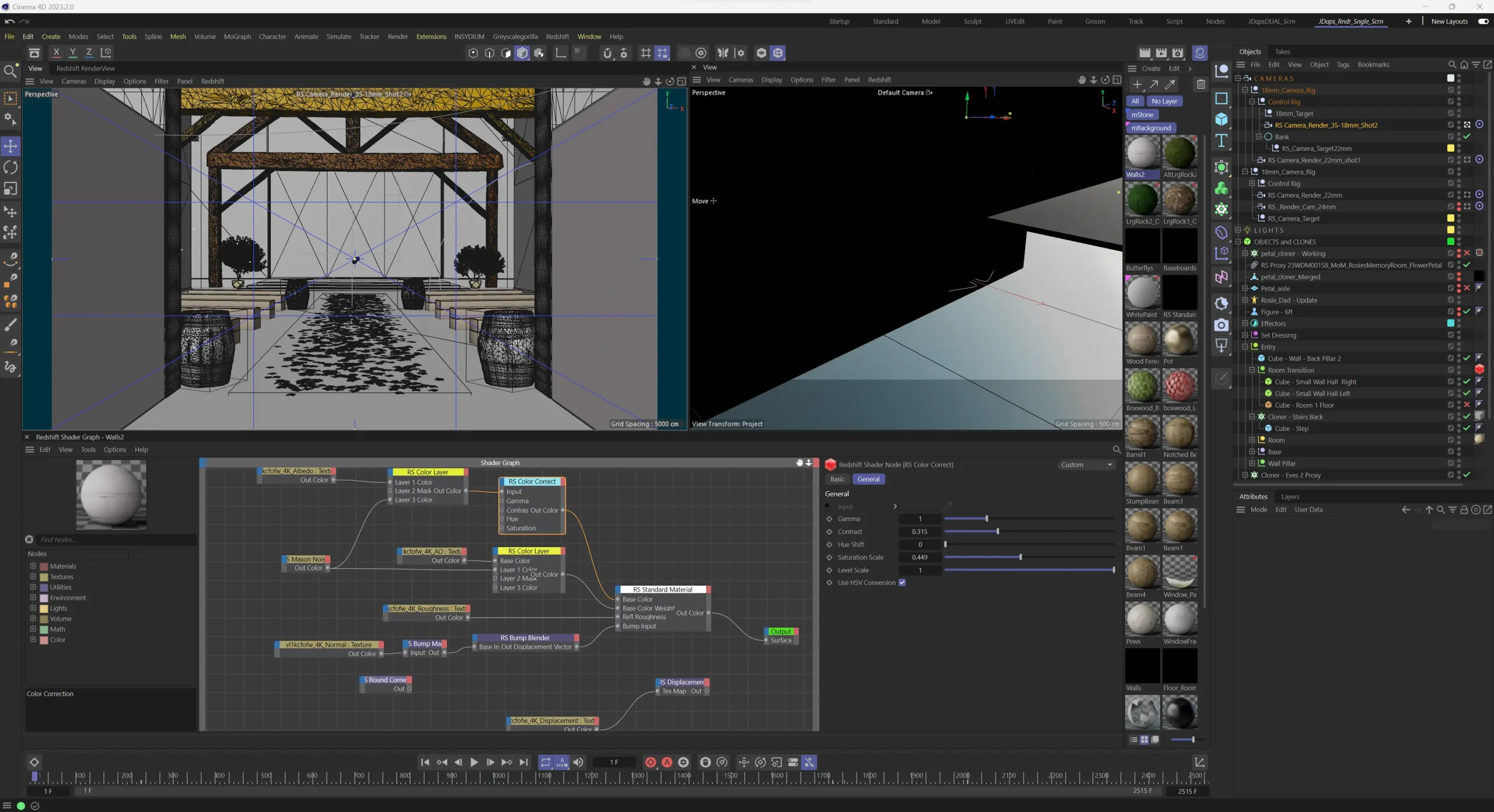
Task: Add a Cube primitive from the object palette
Action: pyautogui.click(x=1221, y=119)
